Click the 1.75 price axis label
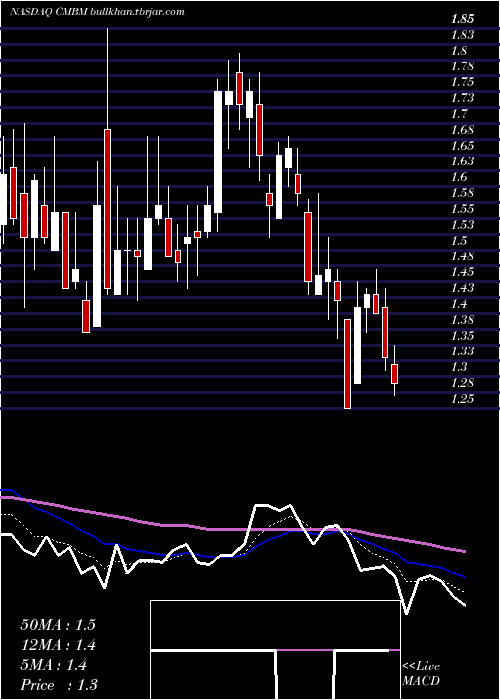The height and width of the screenshot is (700, 500). [x=462, y=82]
